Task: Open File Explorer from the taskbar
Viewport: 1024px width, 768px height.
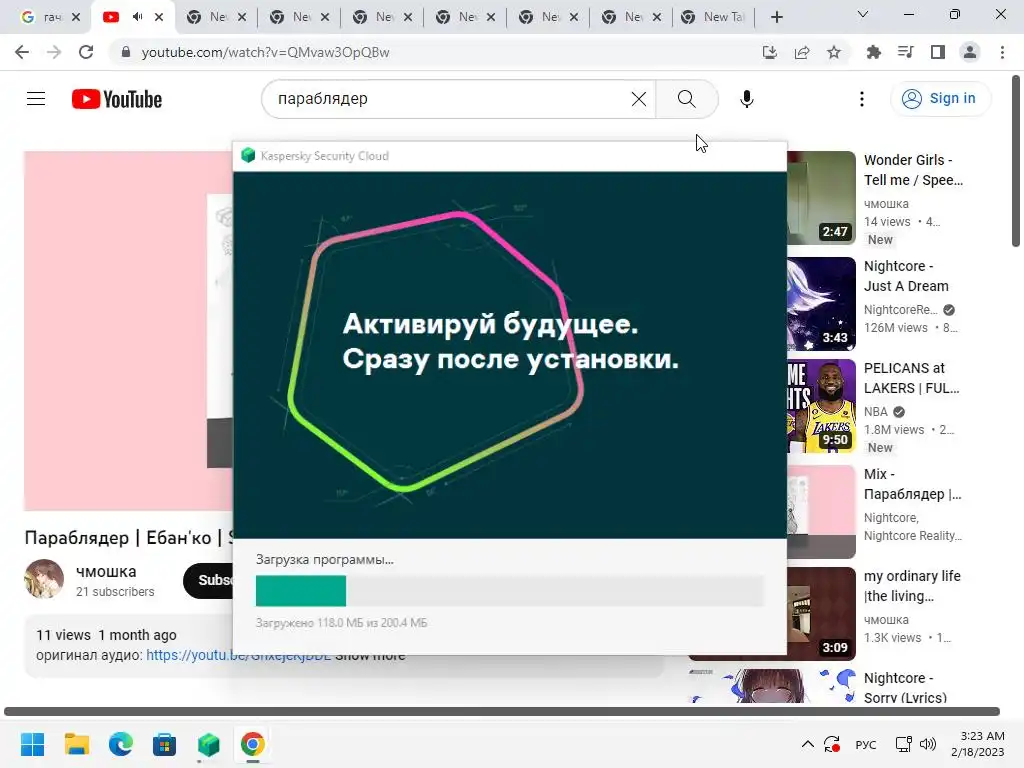Action: pos(76,744)
